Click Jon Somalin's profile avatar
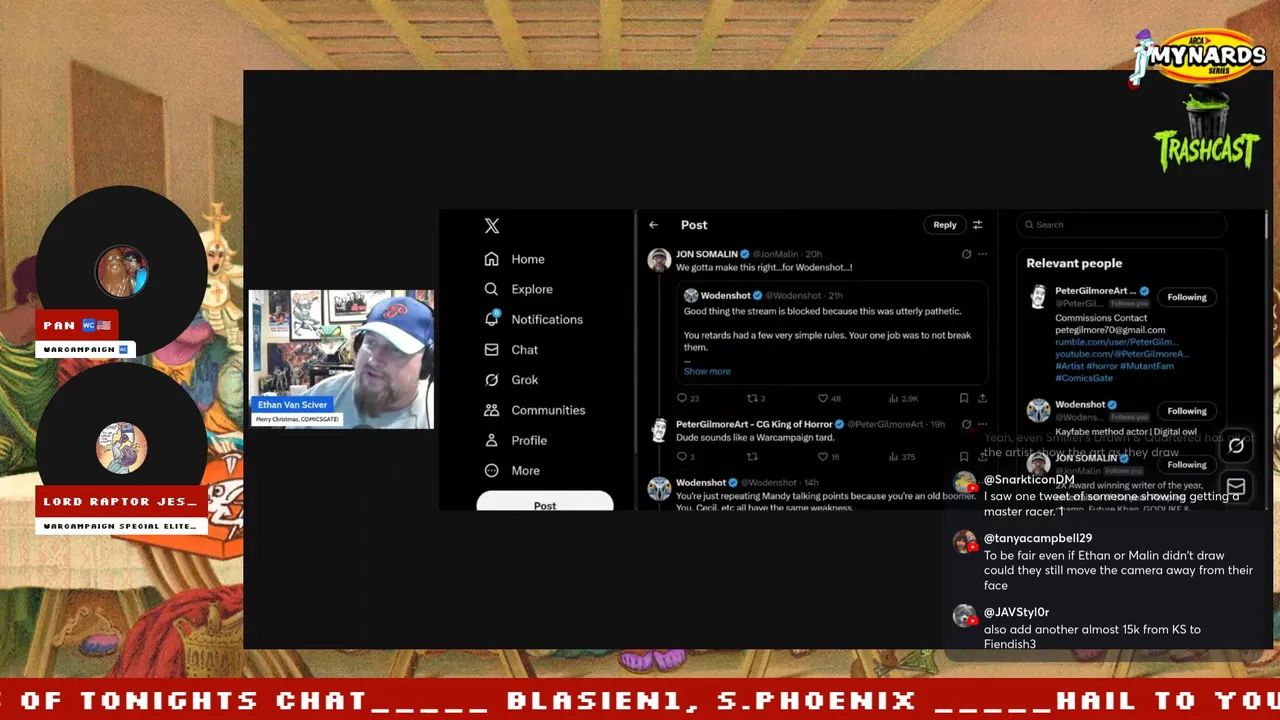The height and width of the screenshot is (720, 1280). pyautogui.click(x=659, y=260)
